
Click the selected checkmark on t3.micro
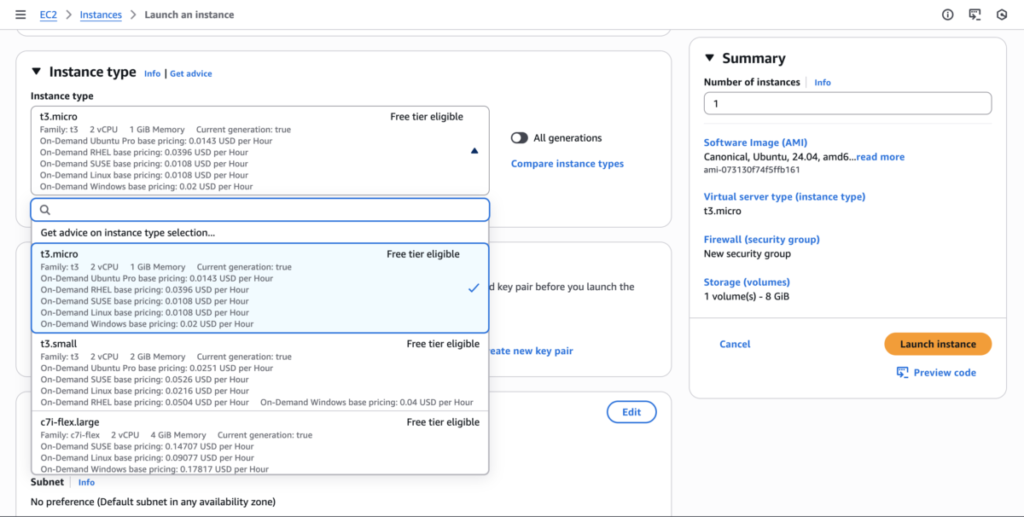473,288
